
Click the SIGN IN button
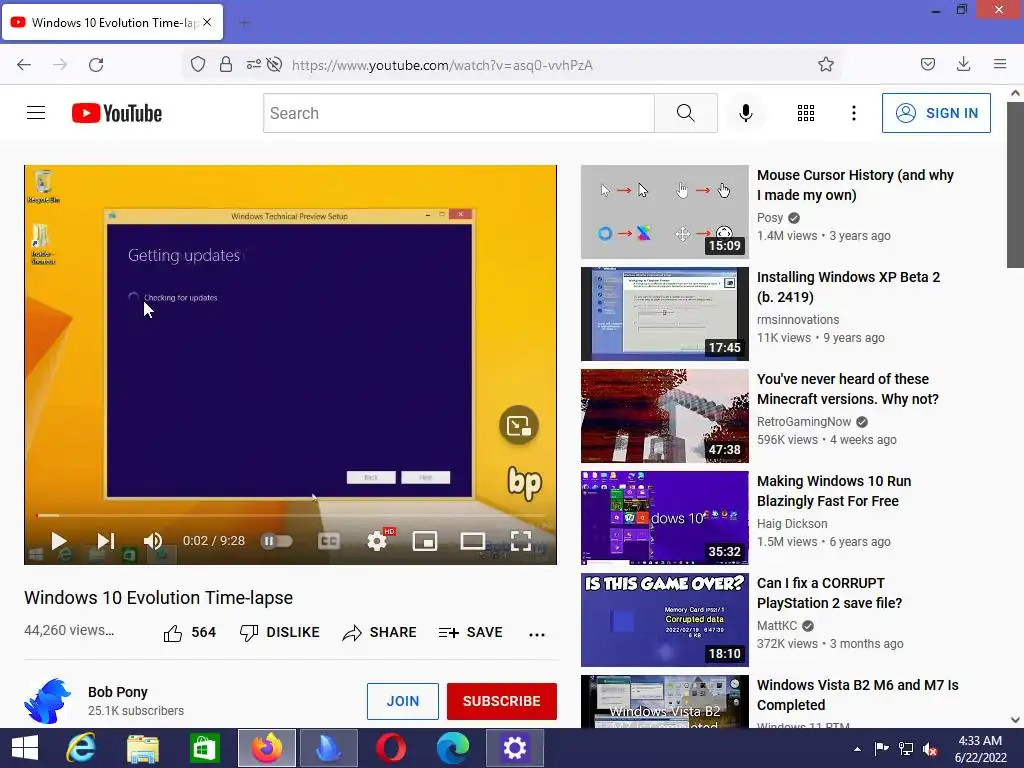[x=936, y=113]
